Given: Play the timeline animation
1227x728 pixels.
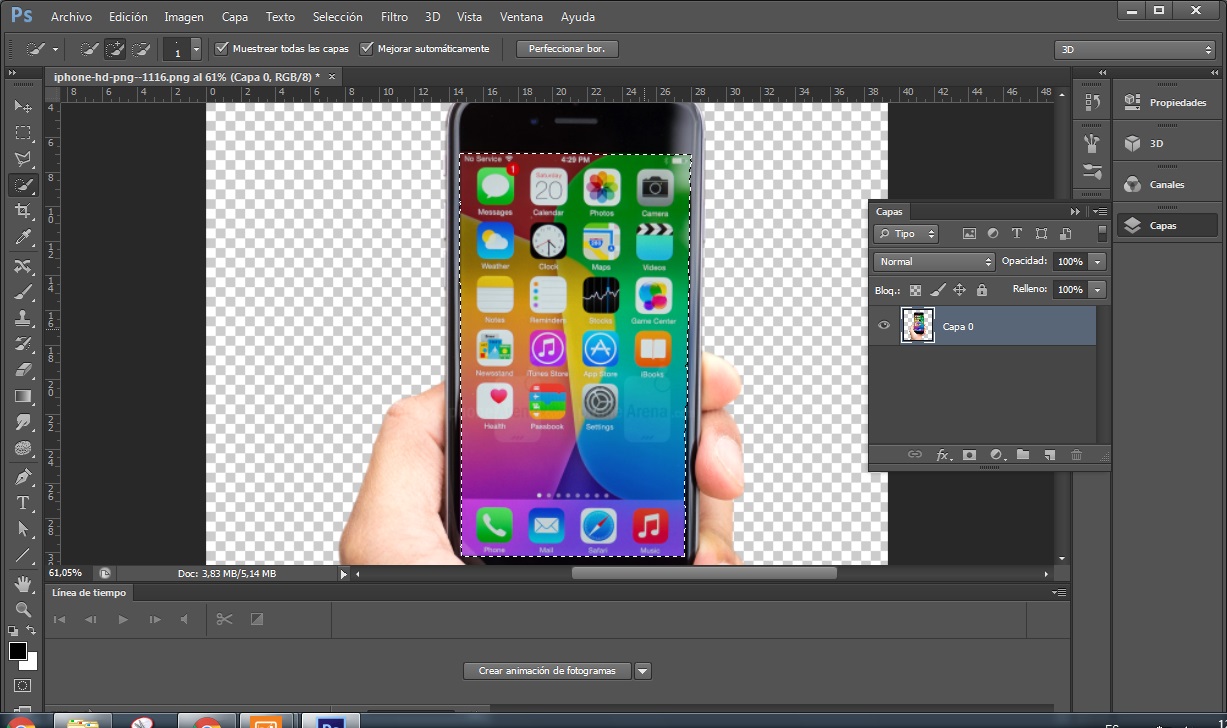Looking at the screenshot, I should [123, 620].
